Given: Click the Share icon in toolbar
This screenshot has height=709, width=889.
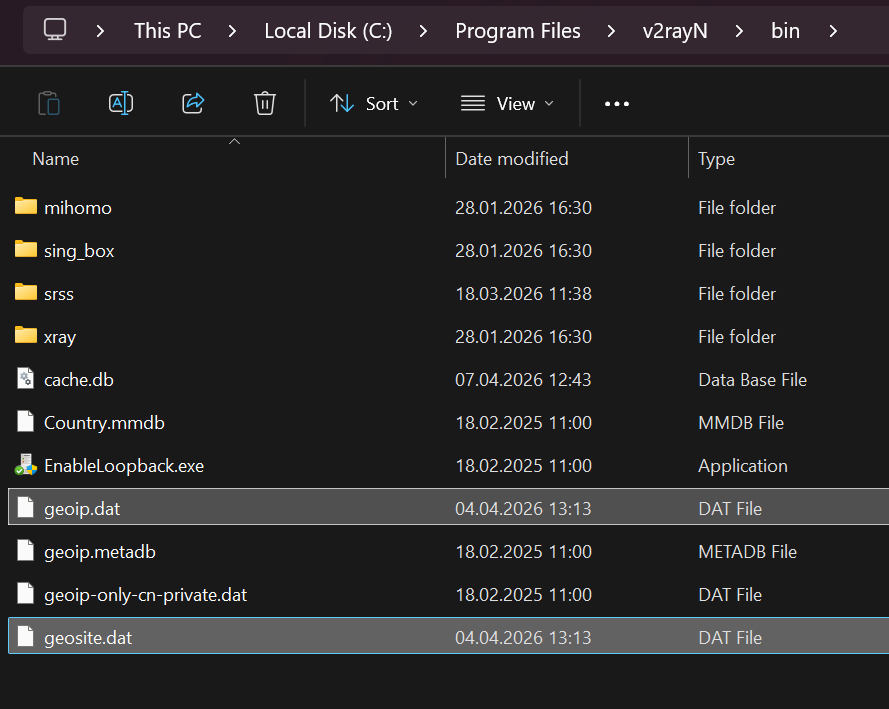Looking at the screenshot, I should tap(193, 103).
